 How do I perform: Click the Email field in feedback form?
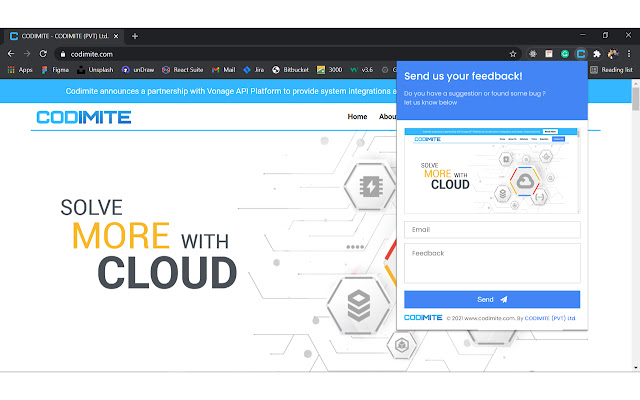[492, 229]
